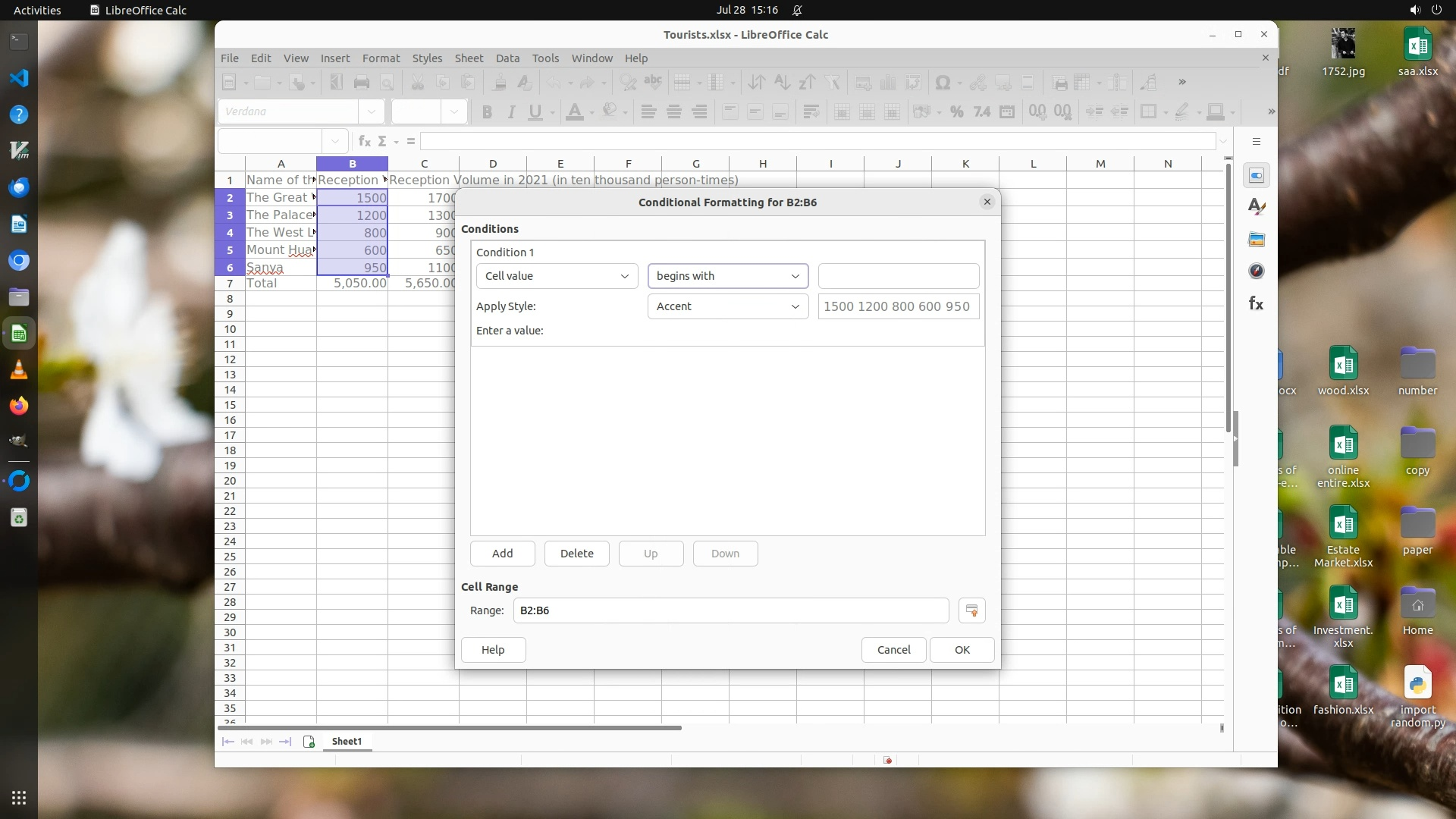
Task: Click the condition value input field
Action: 898,276
